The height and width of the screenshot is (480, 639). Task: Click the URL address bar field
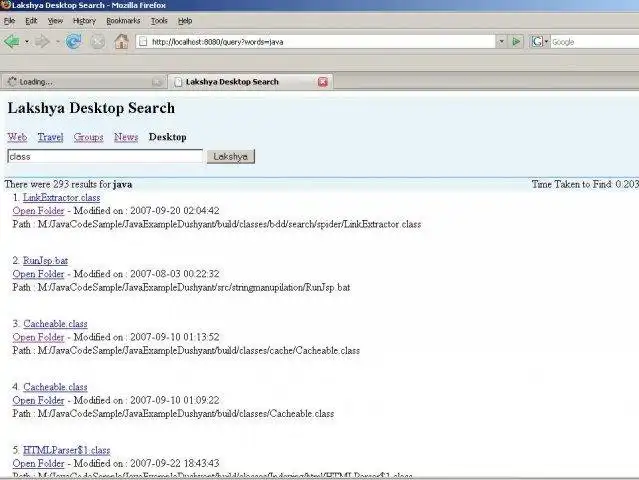coord(316,42)
